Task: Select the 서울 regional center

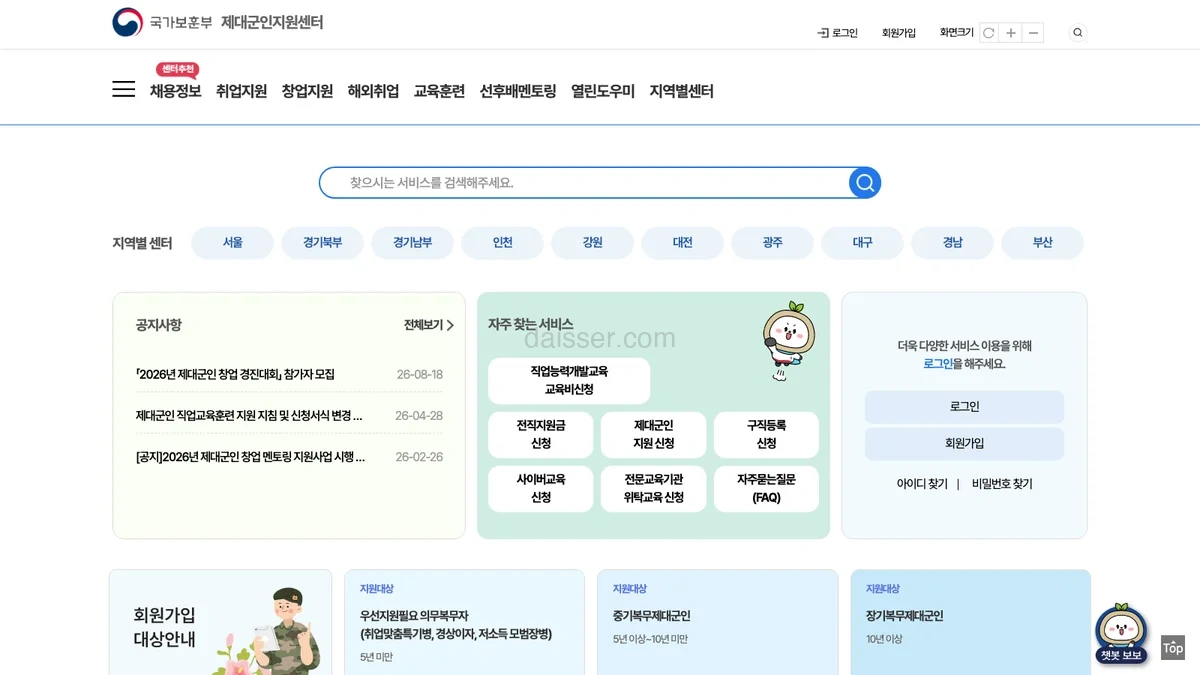Action: (233, 243)
